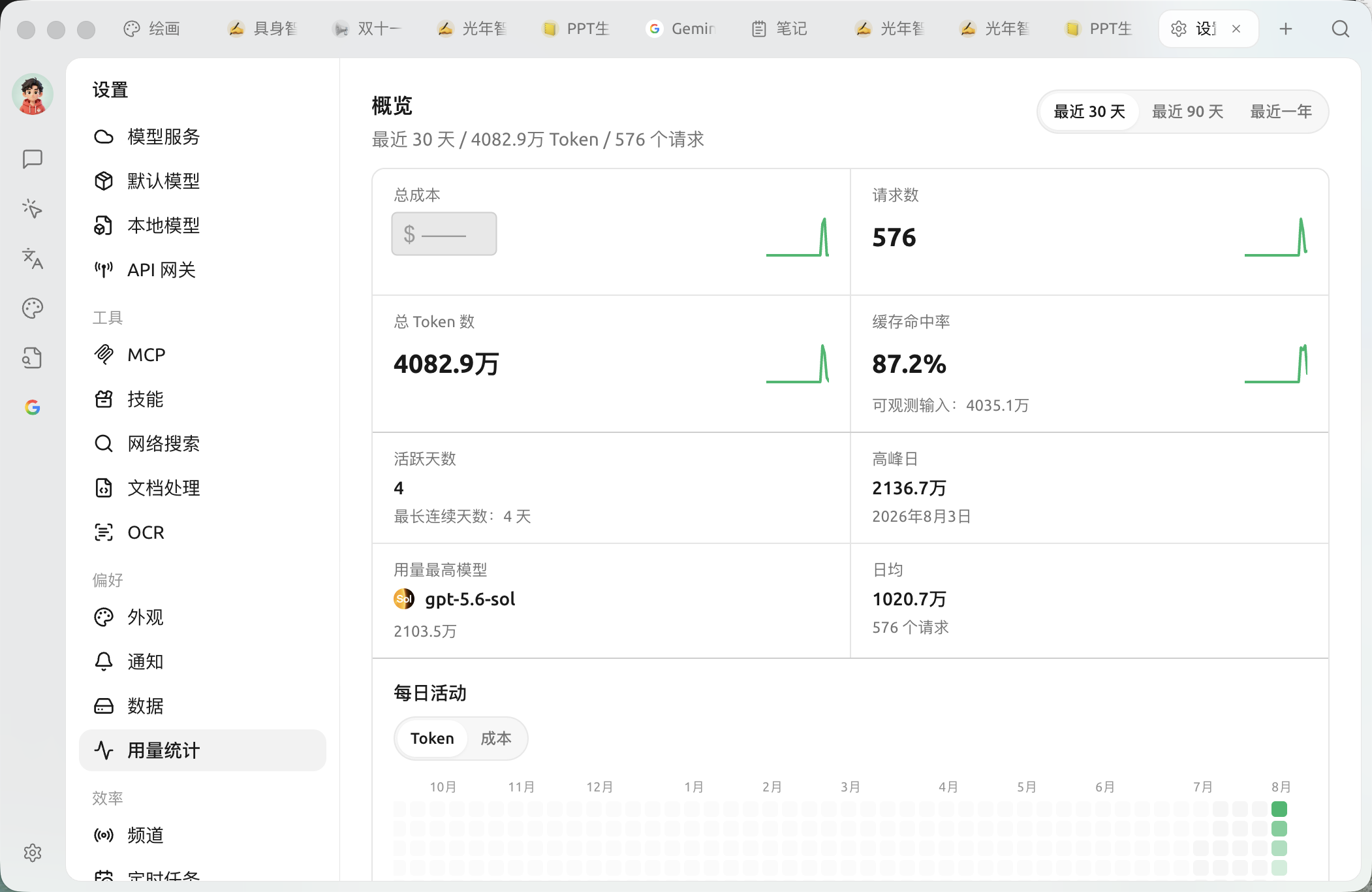
Task: Open the translate icon in left sidebar
Action: pos(32,259)
